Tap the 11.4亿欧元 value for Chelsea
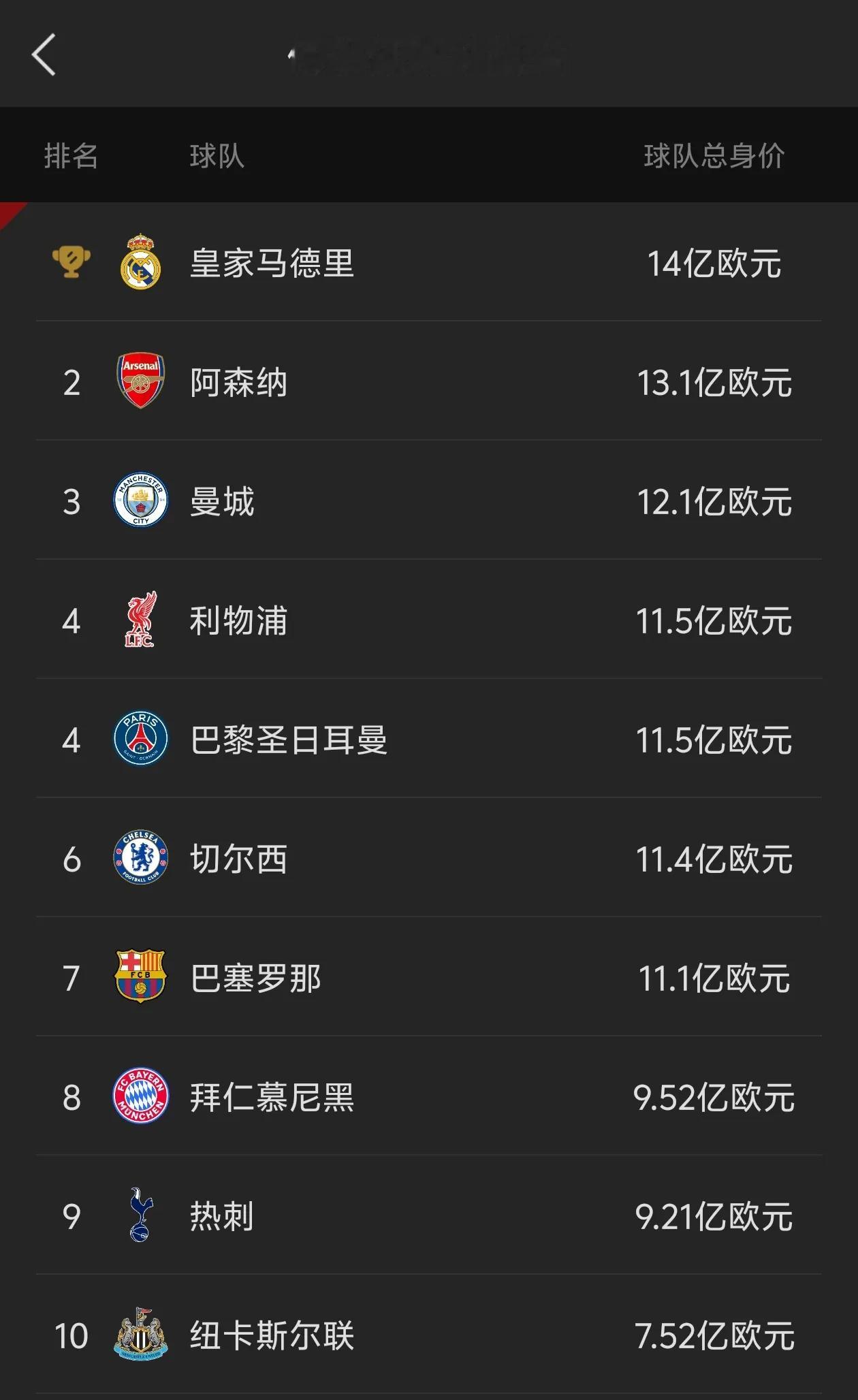The height and width of the screenshot is (1400, 858). (714, 859)
